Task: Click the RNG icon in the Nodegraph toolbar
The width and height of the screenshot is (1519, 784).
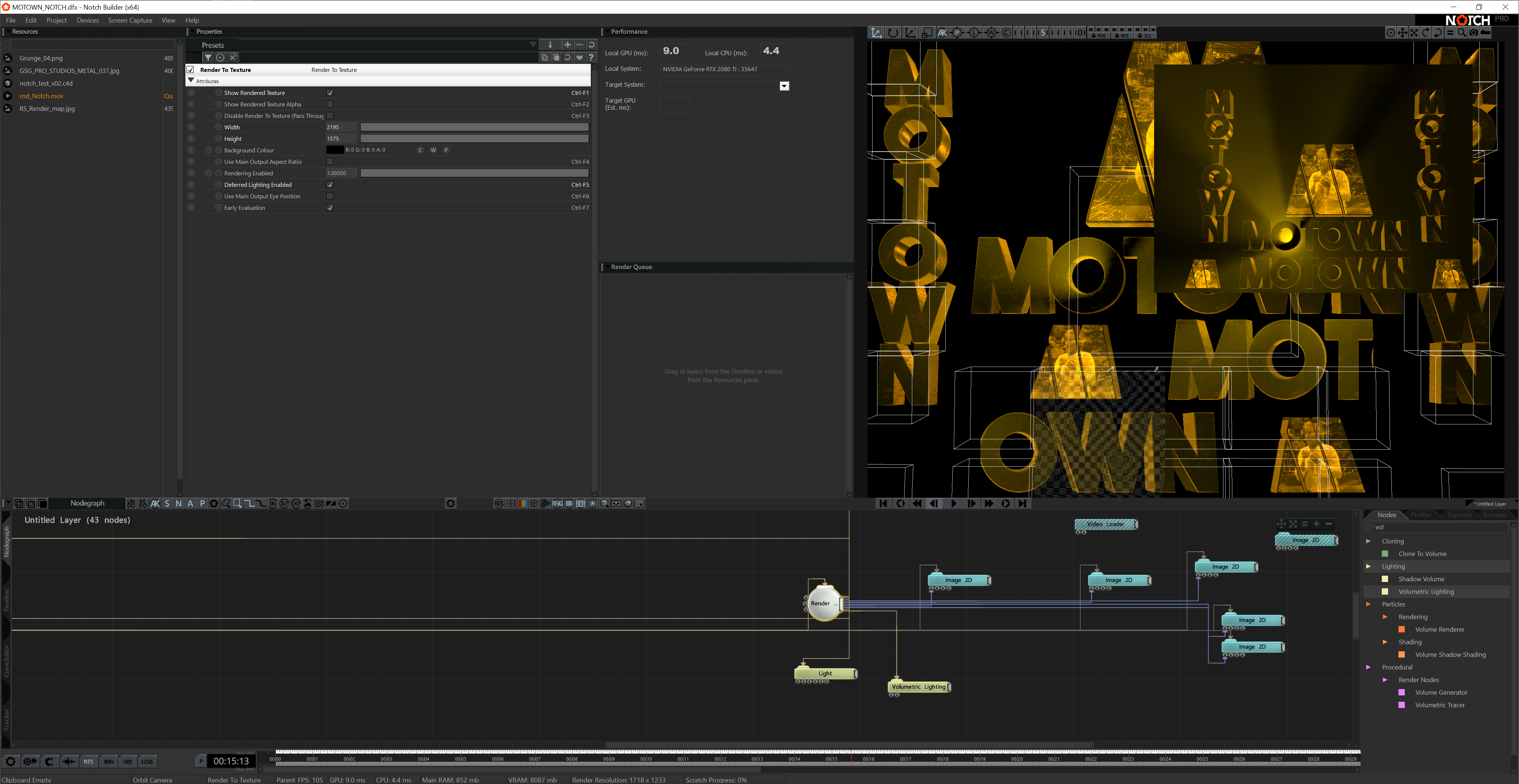Action: (x=557, y=503)
